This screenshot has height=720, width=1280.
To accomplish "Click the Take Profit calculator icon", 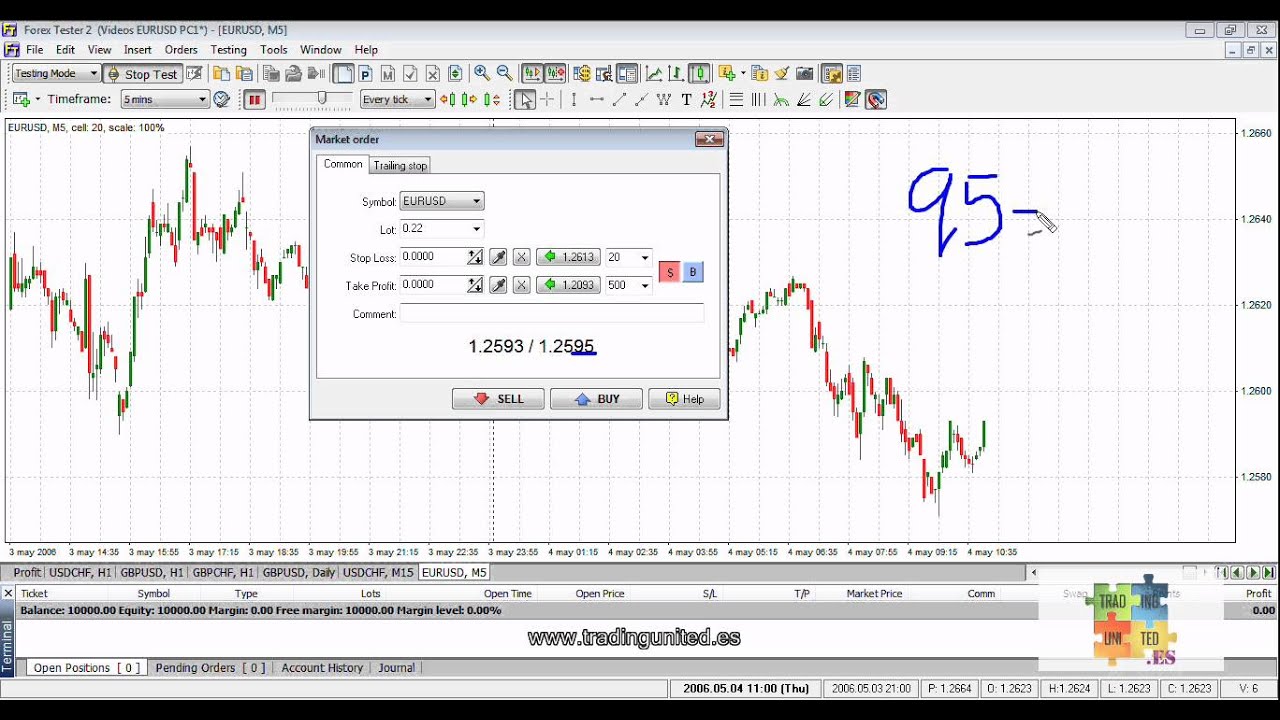I will pyautogui.click(x=475, y=285).
